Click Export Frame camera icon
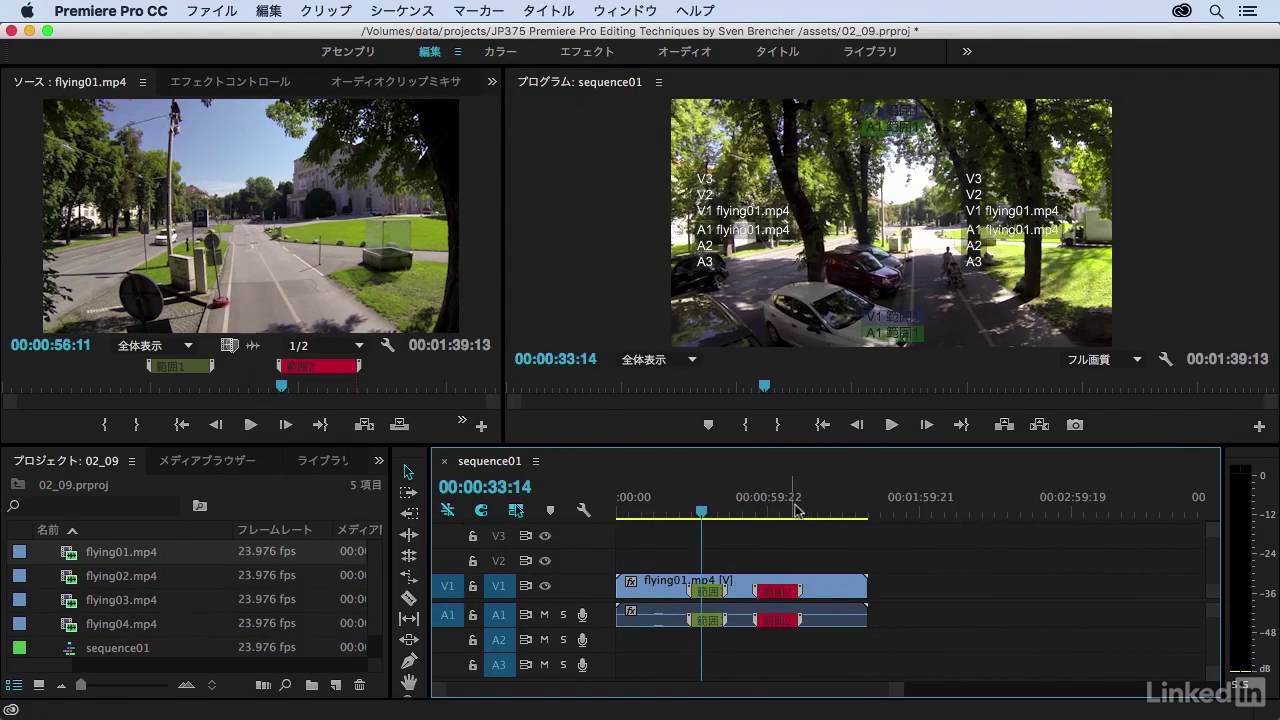Image resolution: width=1280 pixels, height=720 pixels. click(x=1075, y=425)
